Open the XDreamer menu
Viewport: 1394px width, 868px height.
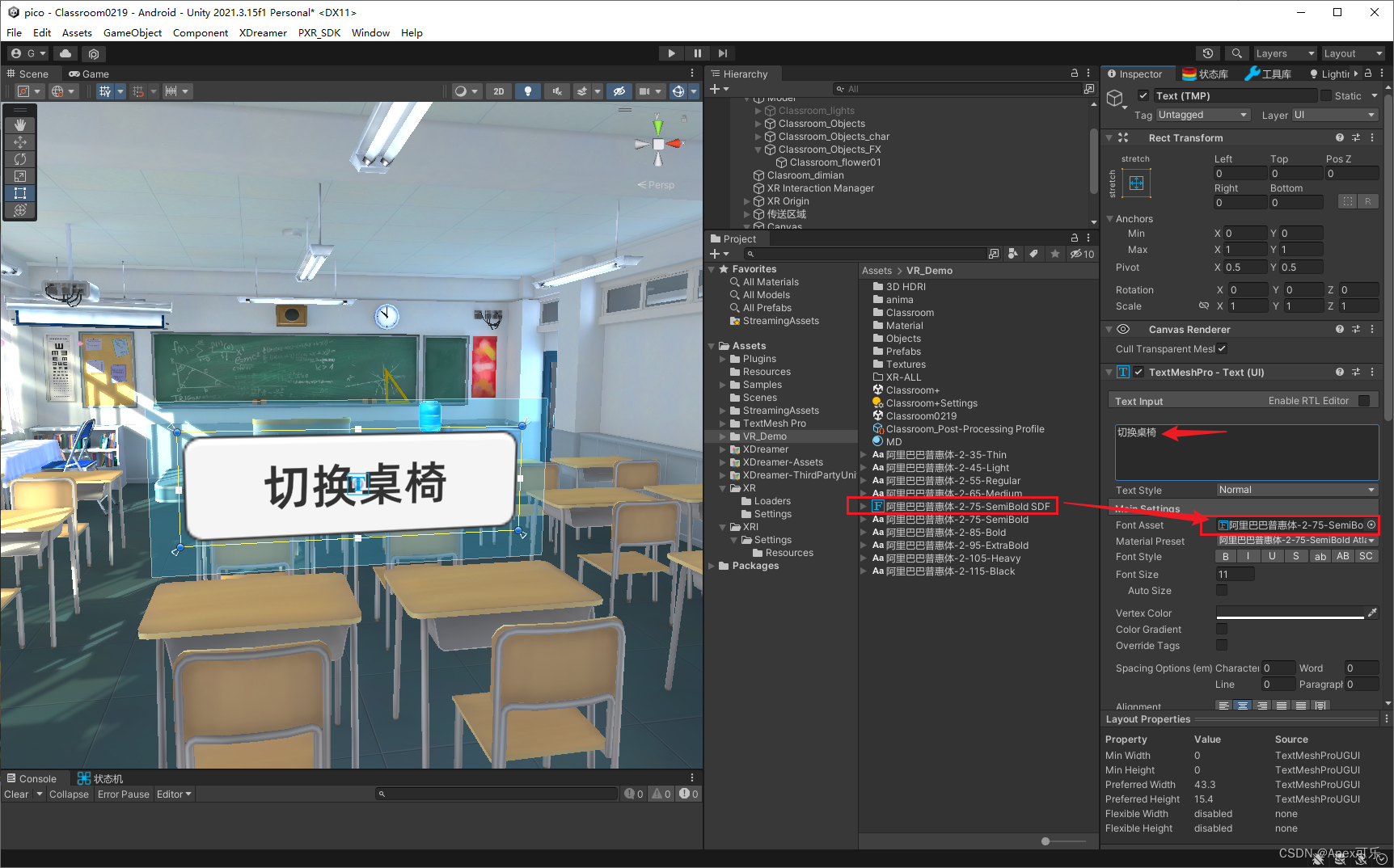tap(263, 33)
